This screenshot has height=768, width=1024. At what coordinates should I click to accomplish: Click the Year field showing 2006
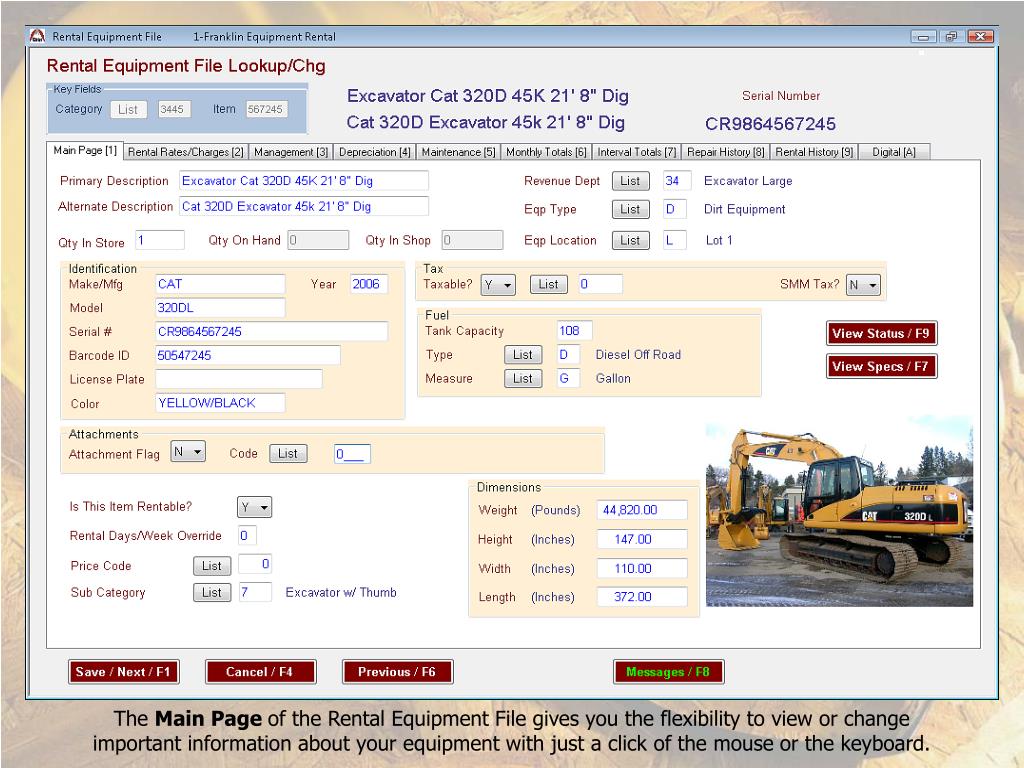[369, 284]
